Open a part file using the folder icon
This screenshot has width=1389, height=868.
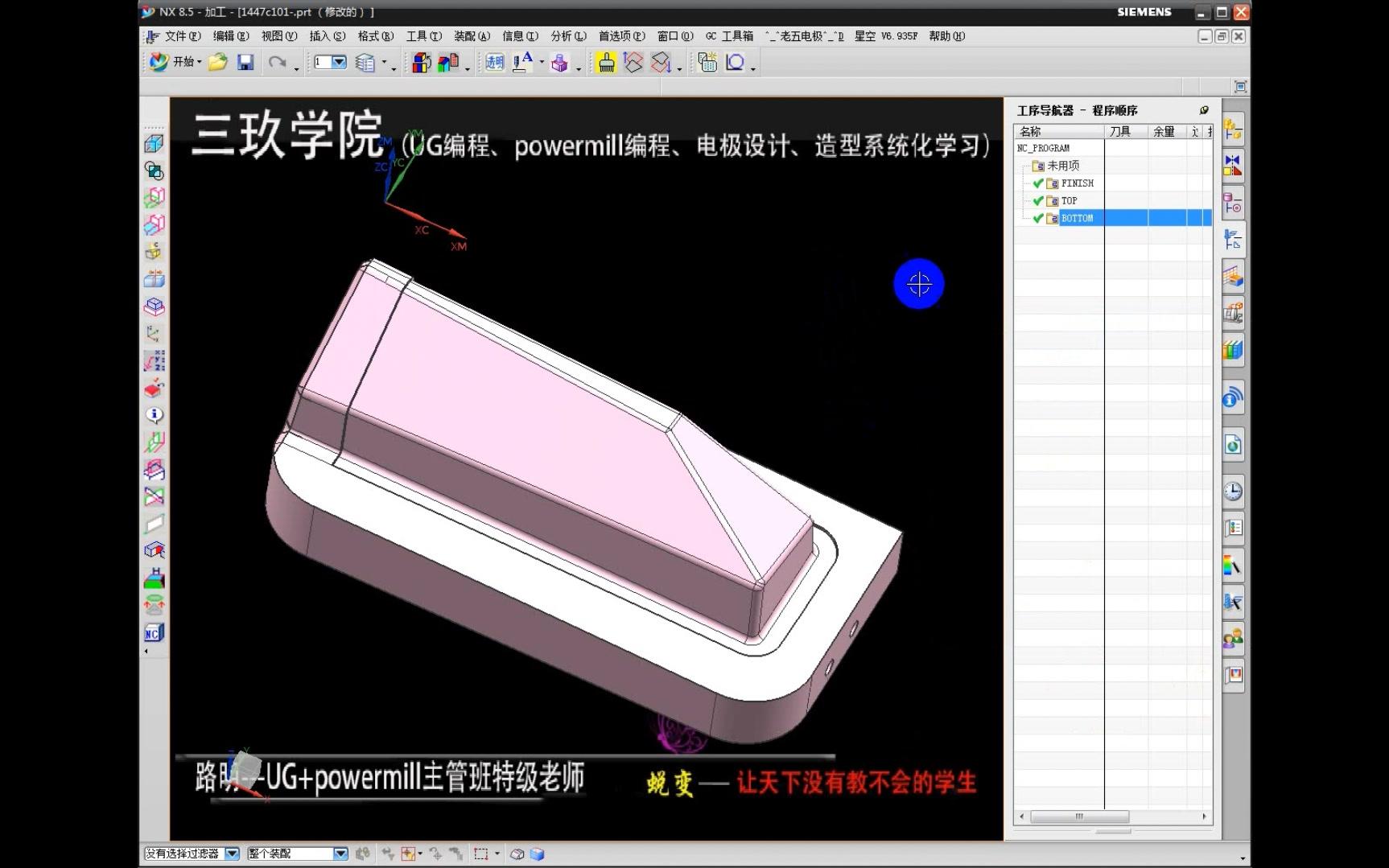coord(216,62)
